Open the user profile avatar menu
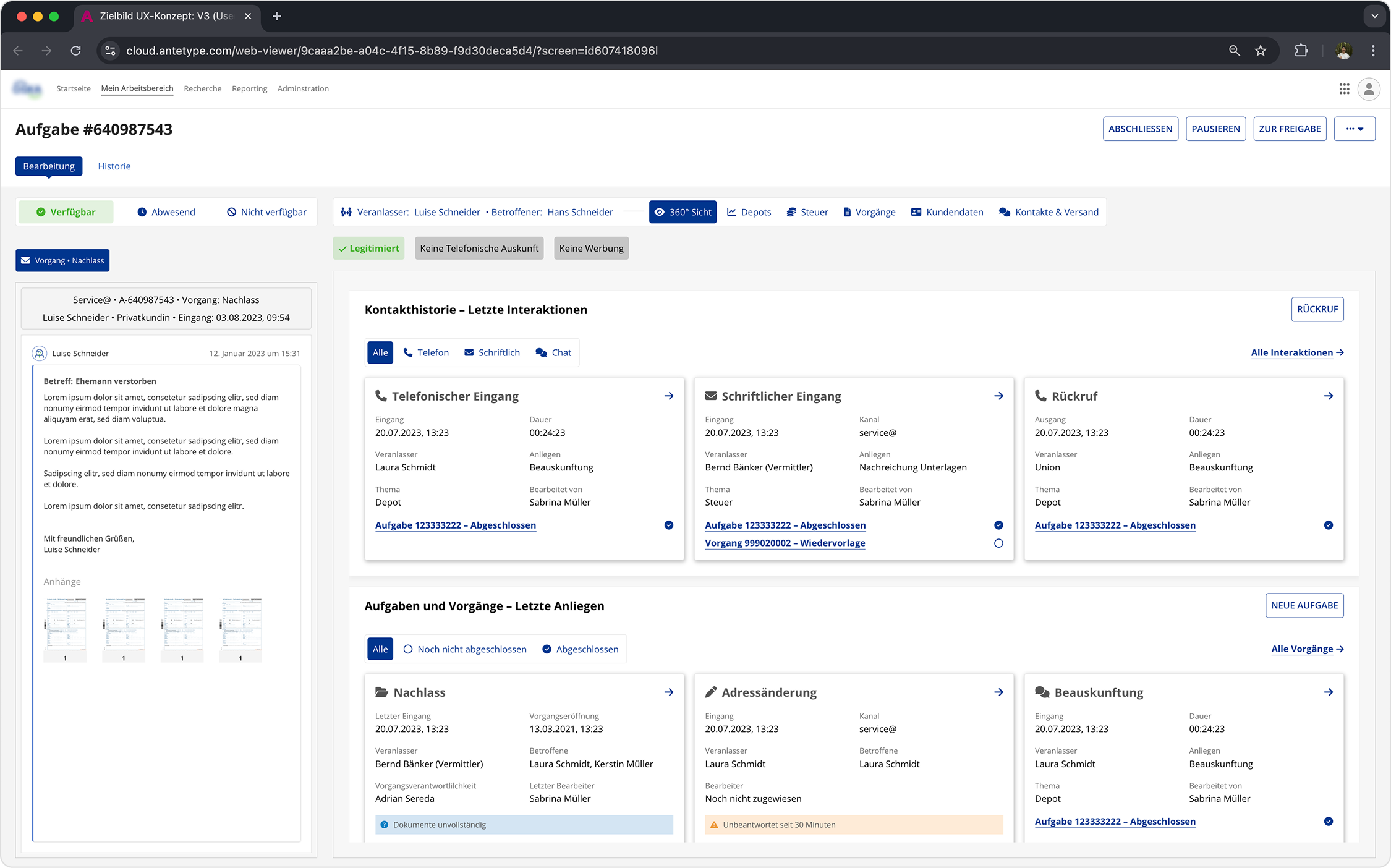The image size is (1391, 868). point(1369,89)
